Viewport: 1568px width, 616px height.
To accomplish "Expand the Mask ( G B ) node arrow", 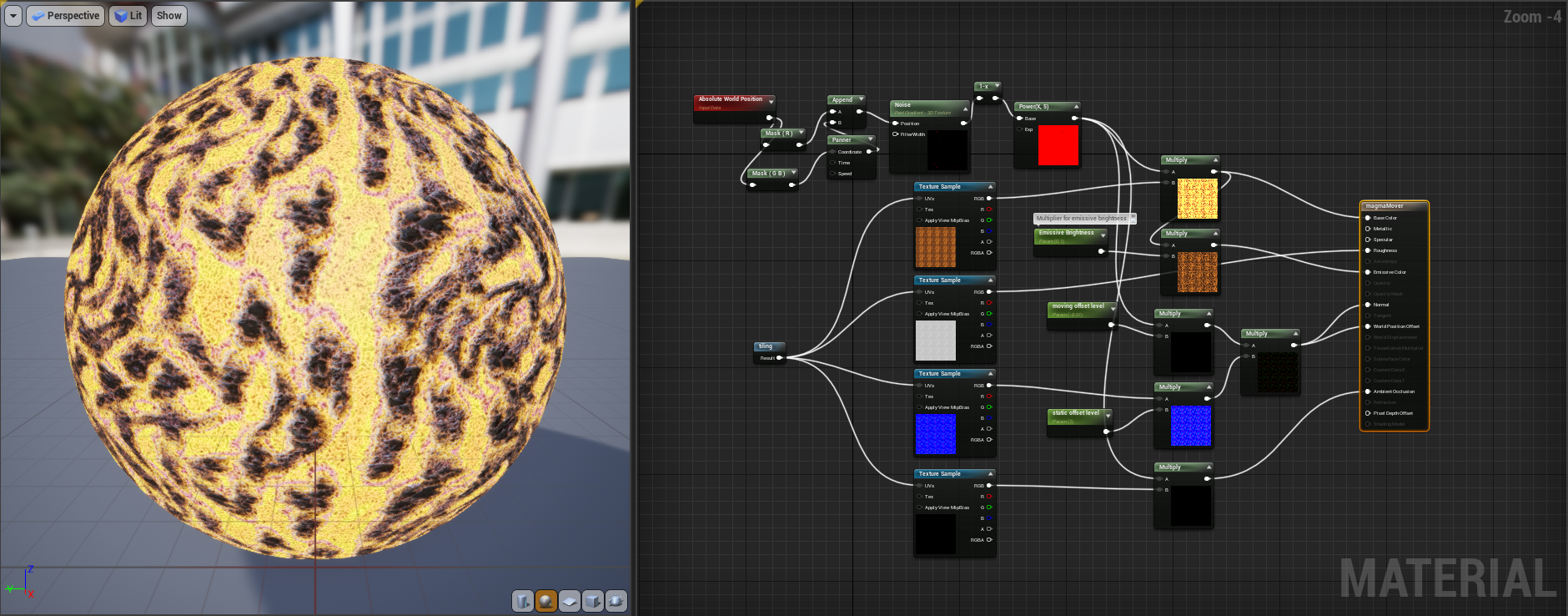I will pyautogui.click(x=793, y=174).
